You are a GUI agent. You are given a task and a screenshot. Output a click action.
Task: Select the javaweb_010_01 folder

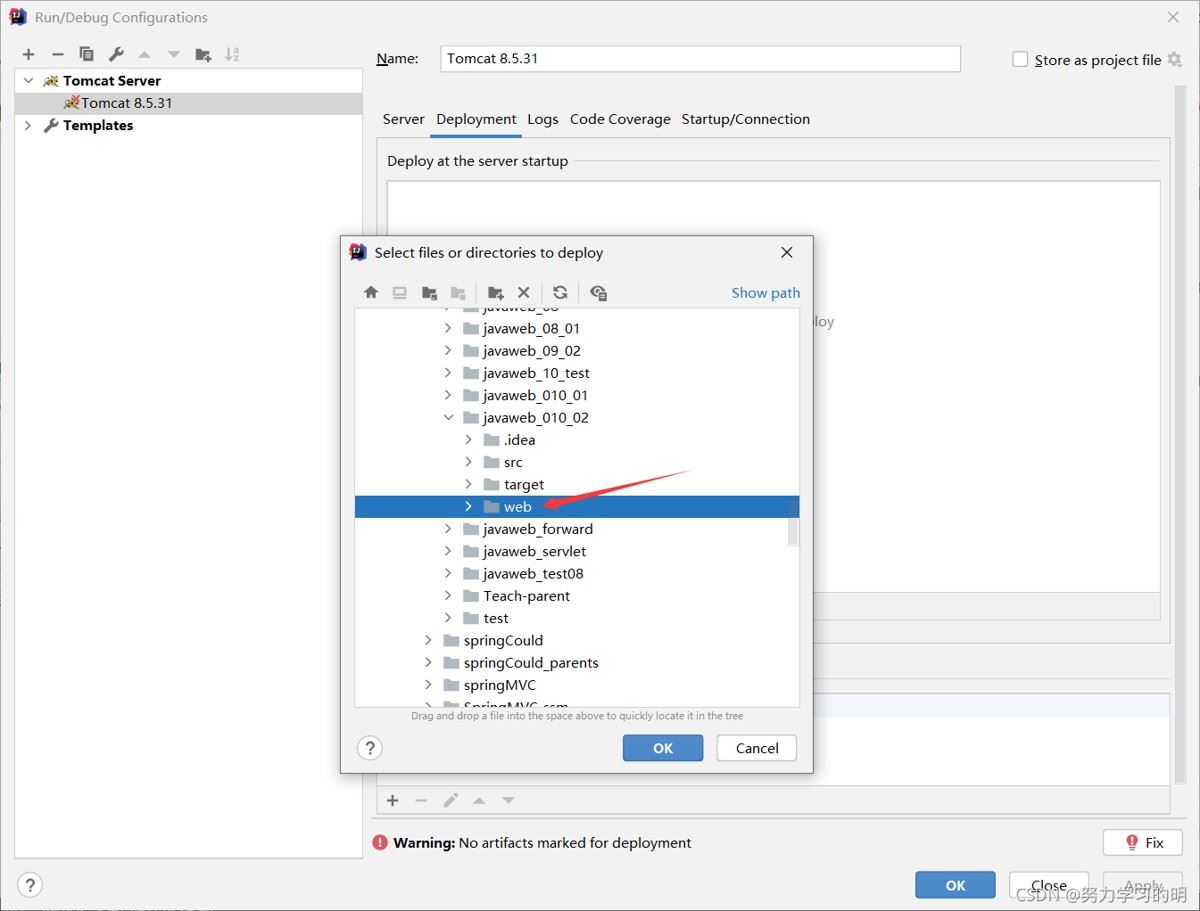[535, 395]
